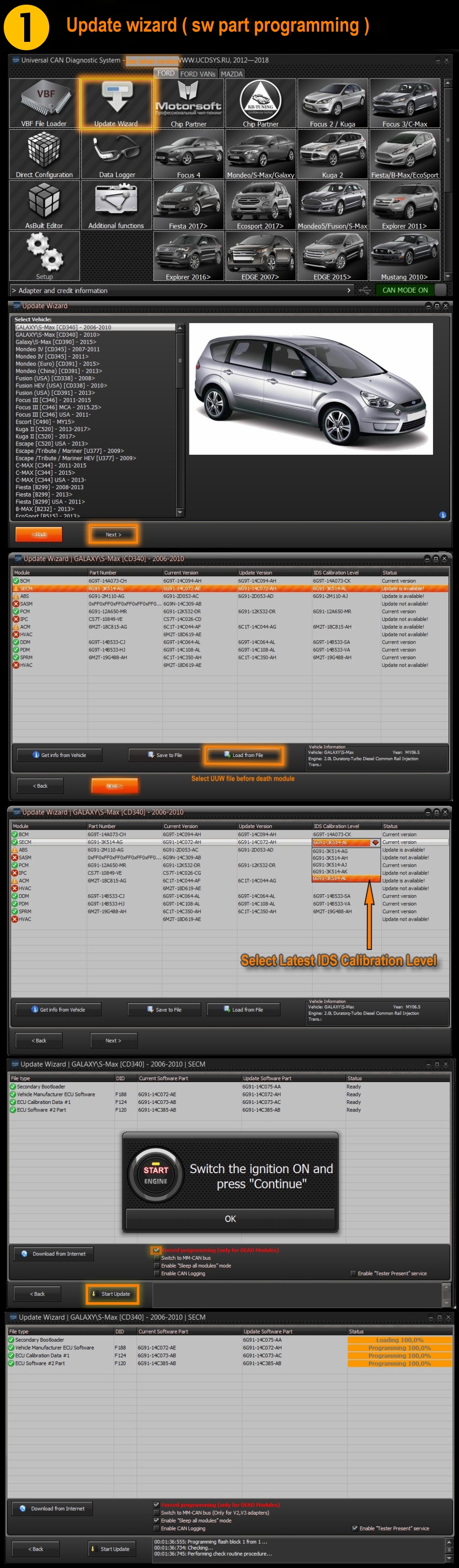Screen dimensions: 459x1568
Task: Select the Focus 4 vehicle tile
Action: (189, 154)
